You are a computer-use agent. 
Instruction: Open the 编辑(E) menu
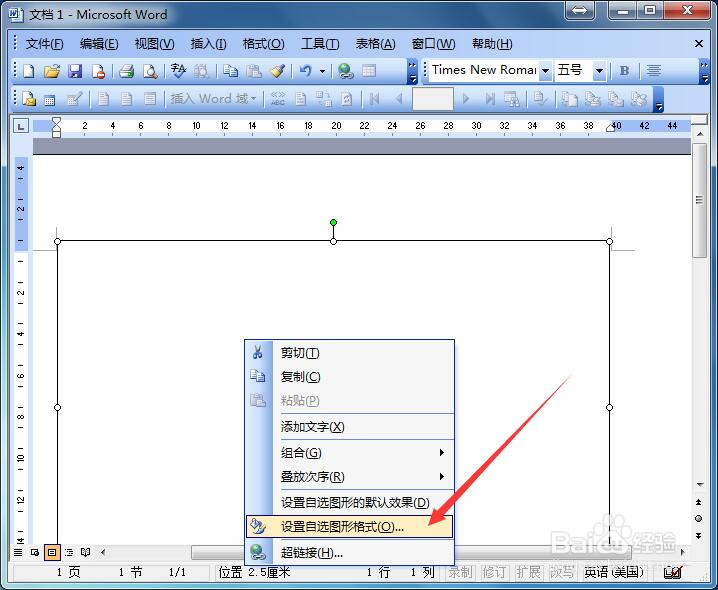tap(99, 44)
